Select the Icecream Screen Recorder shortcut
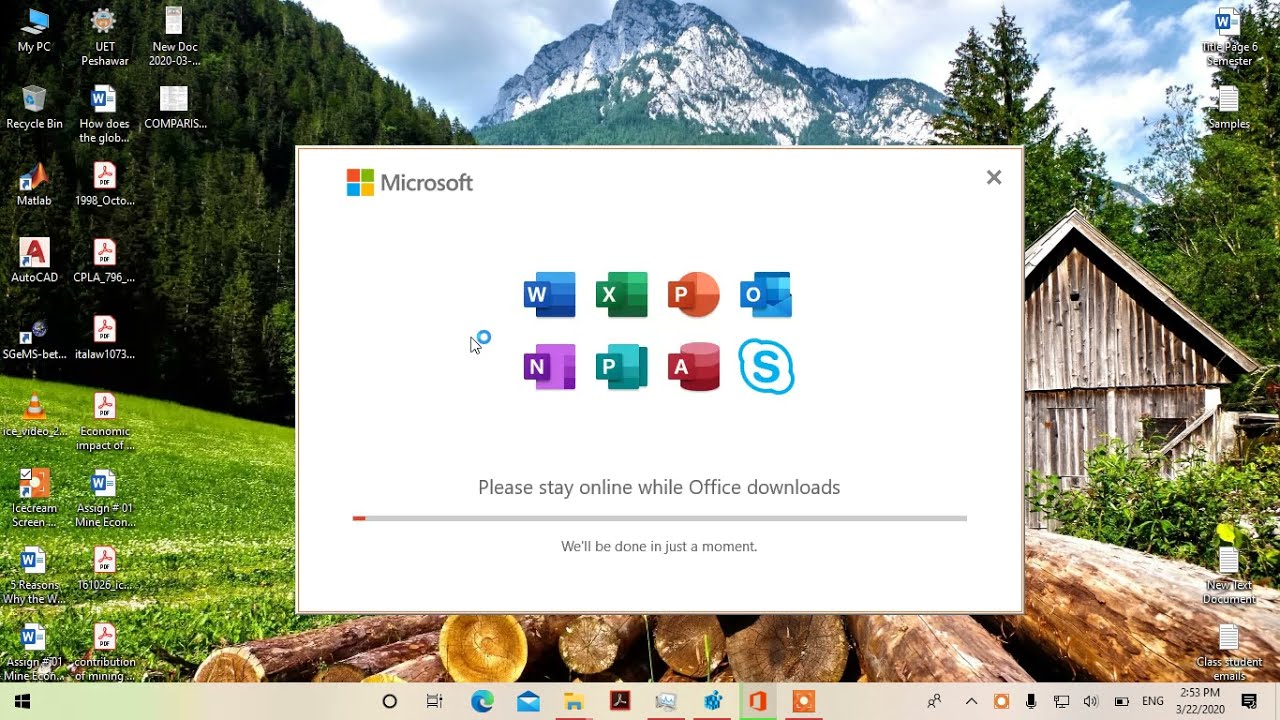Viewport: 1280px width, 720px height. [x=34, y=498]
